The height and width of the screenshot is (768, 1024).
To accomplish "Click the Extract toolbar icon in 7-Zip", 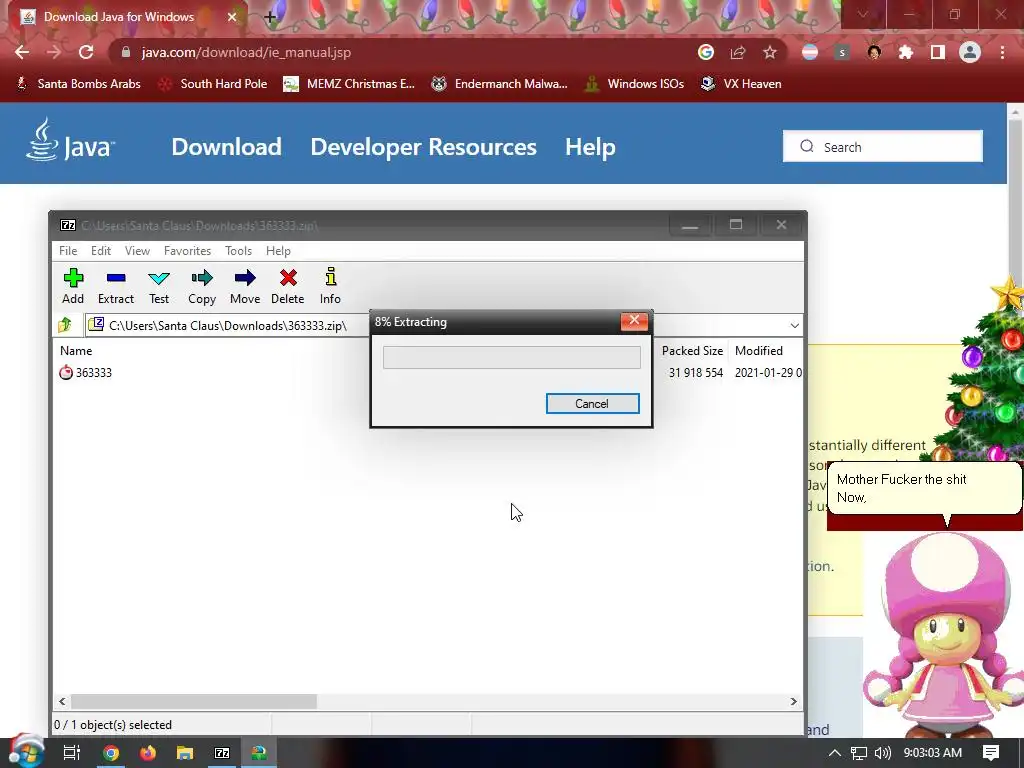I will (116, 286).
